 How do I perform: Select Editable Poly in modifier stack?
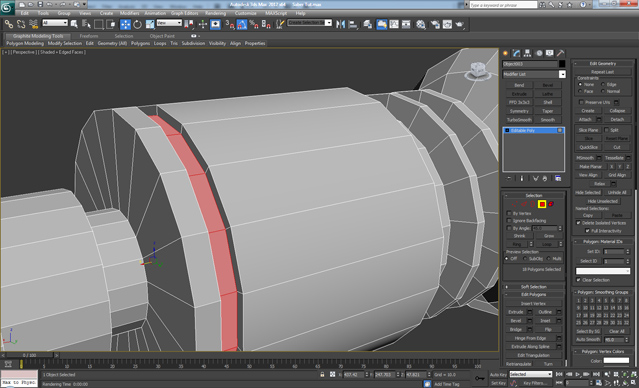click(533, 130)
